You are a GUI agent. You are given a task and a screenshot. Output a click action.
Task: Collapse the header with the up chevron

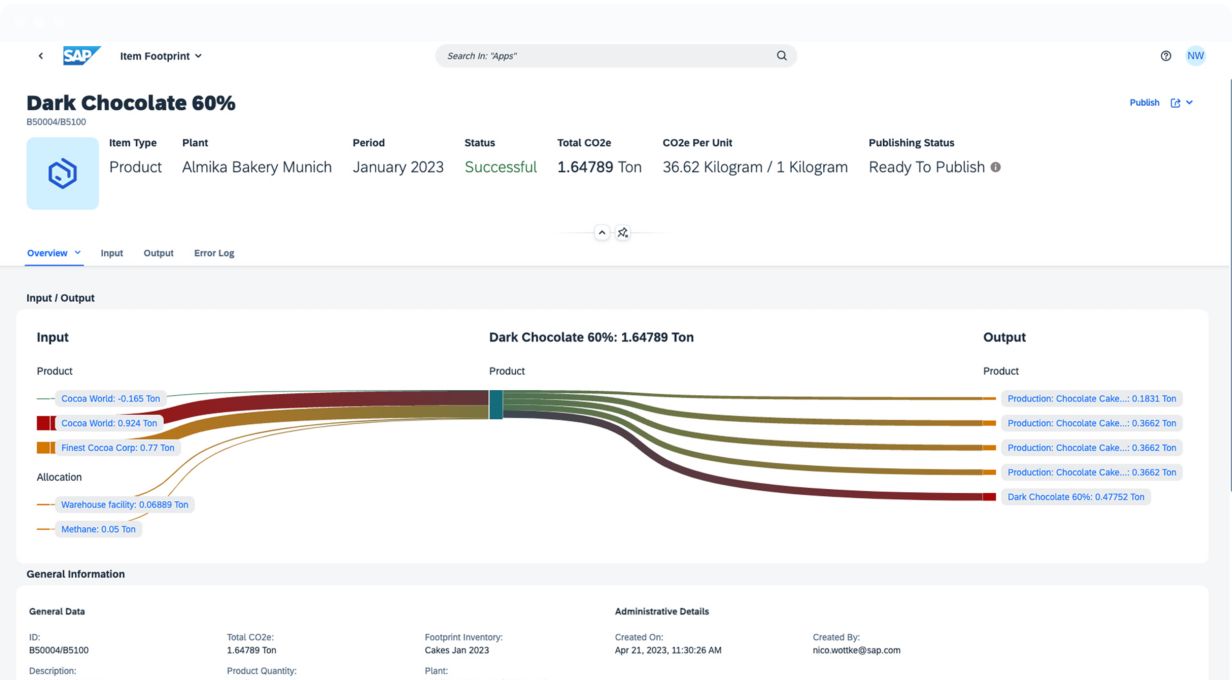(x=602, y=233)
